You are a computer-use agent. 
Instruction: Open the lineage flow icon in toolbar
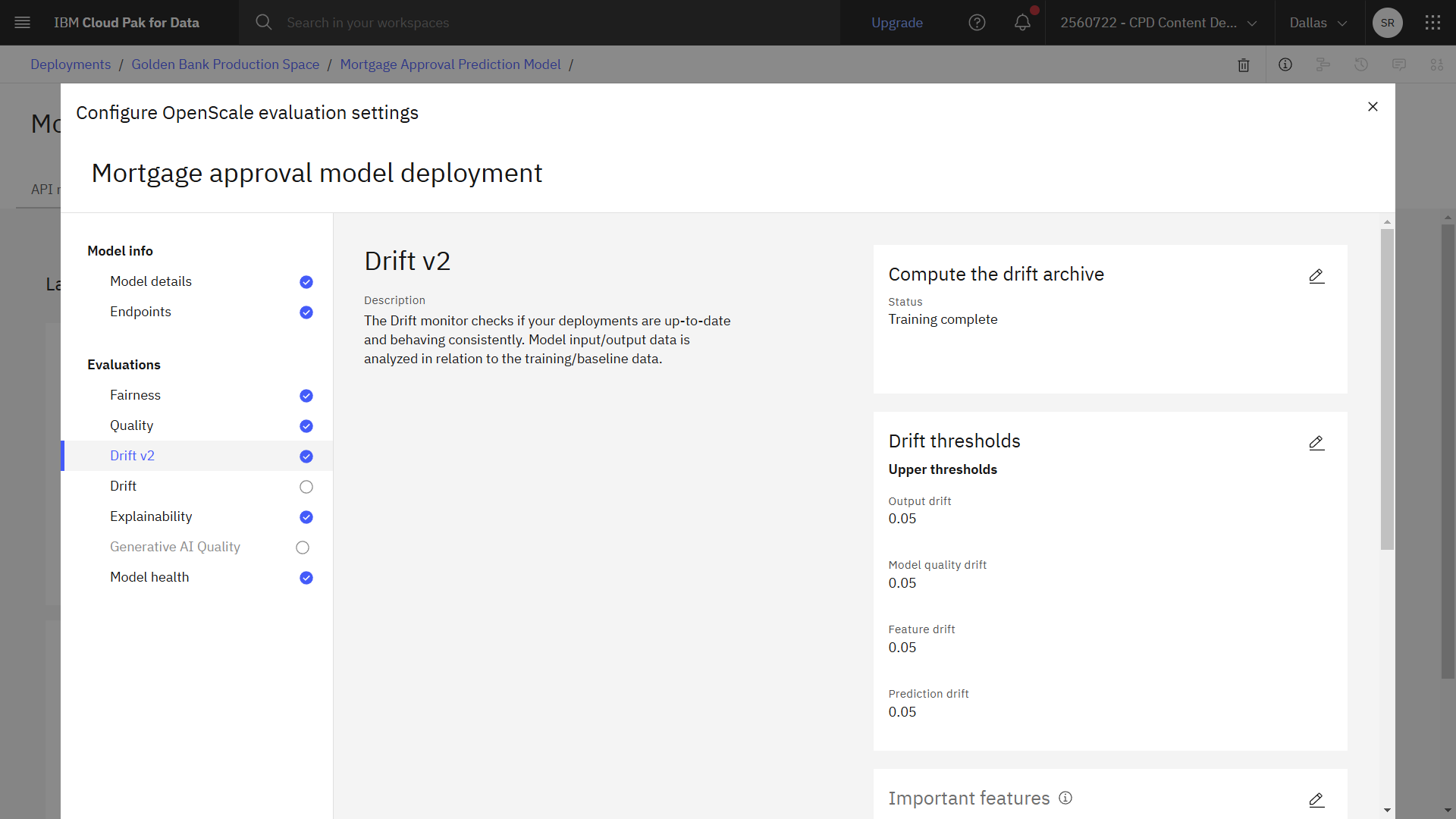(x=1323, y=64)
